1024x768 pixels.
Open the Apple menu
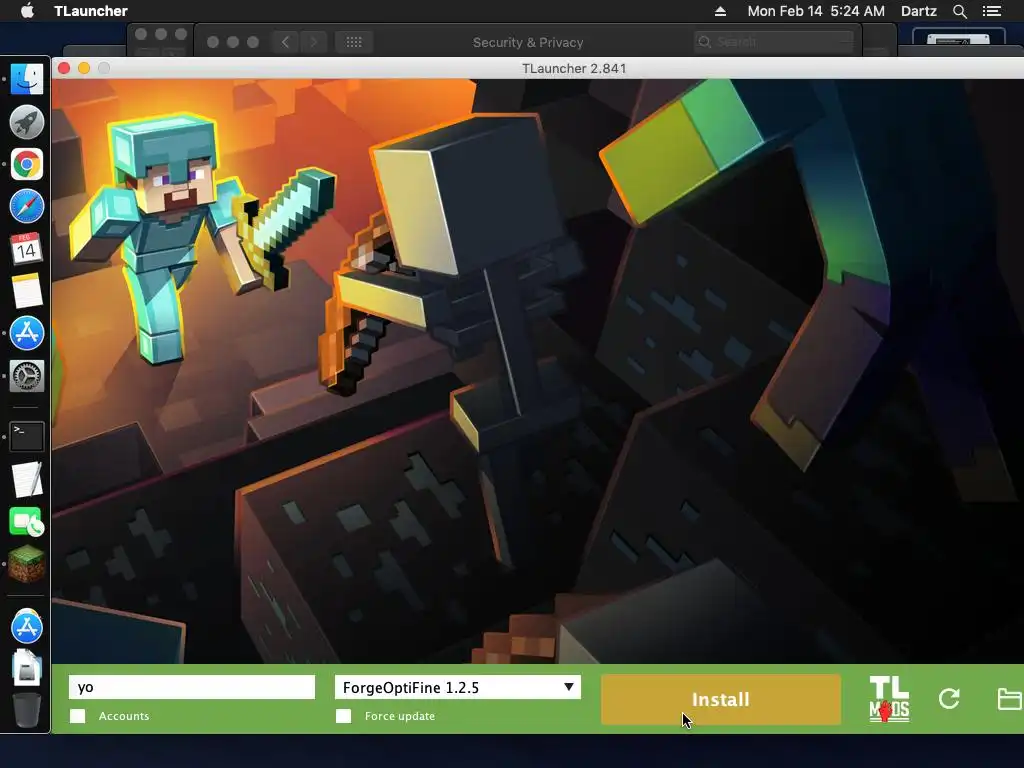tap(27, 11)
